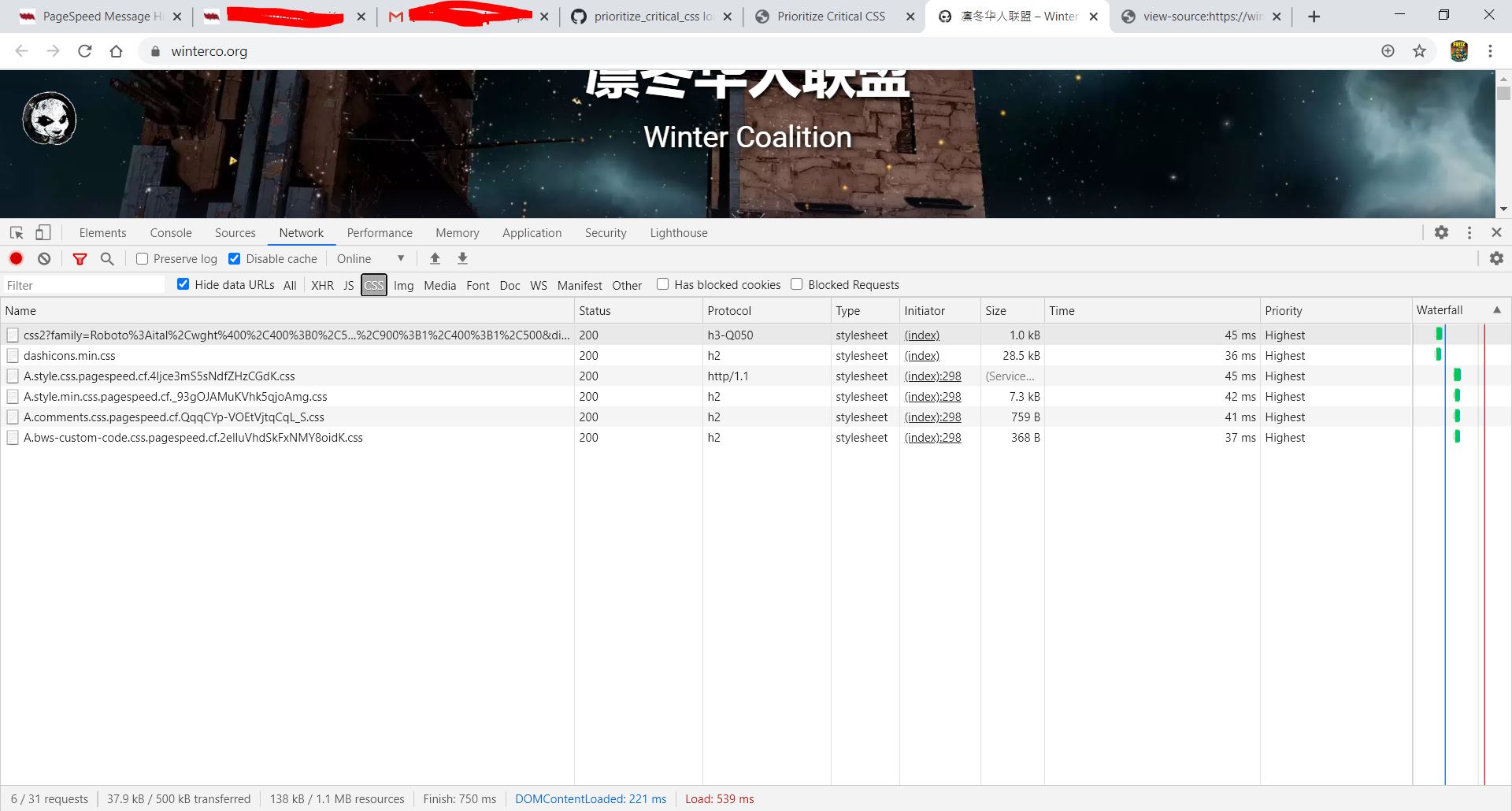The width and height of the screenshot is (1512, 811).
Task: Select checkbox for dashicons.min.css row
Action: point(13,356)
